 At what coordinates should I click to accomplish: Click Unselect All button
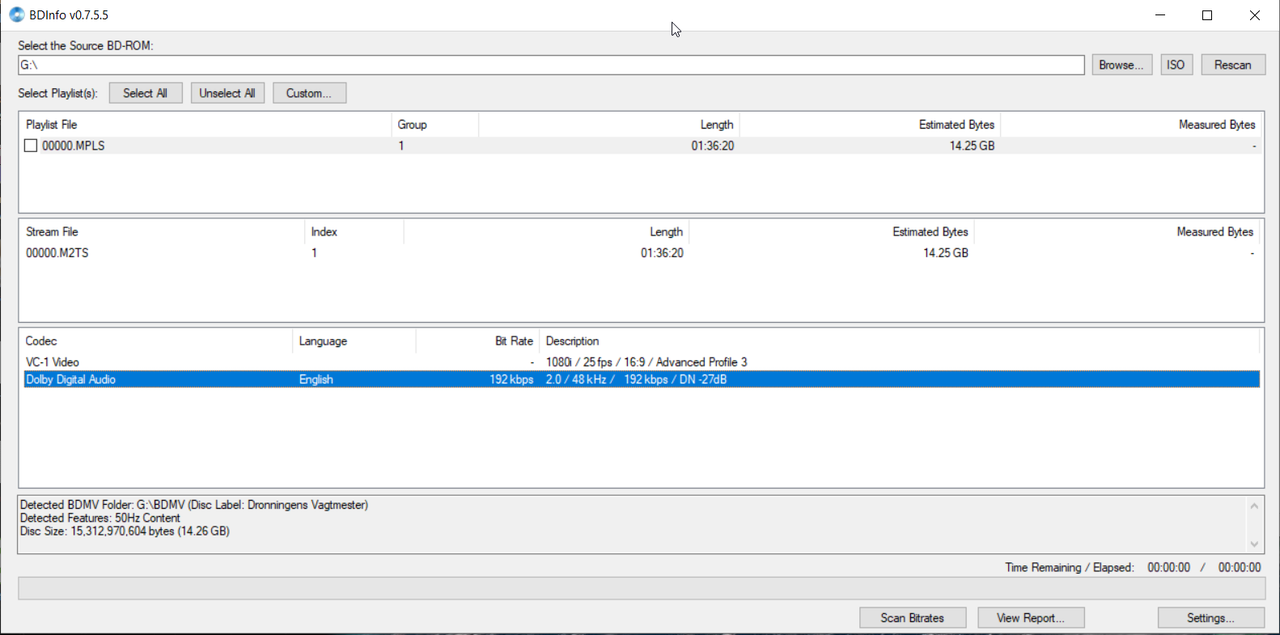click(x=227, y=93)
